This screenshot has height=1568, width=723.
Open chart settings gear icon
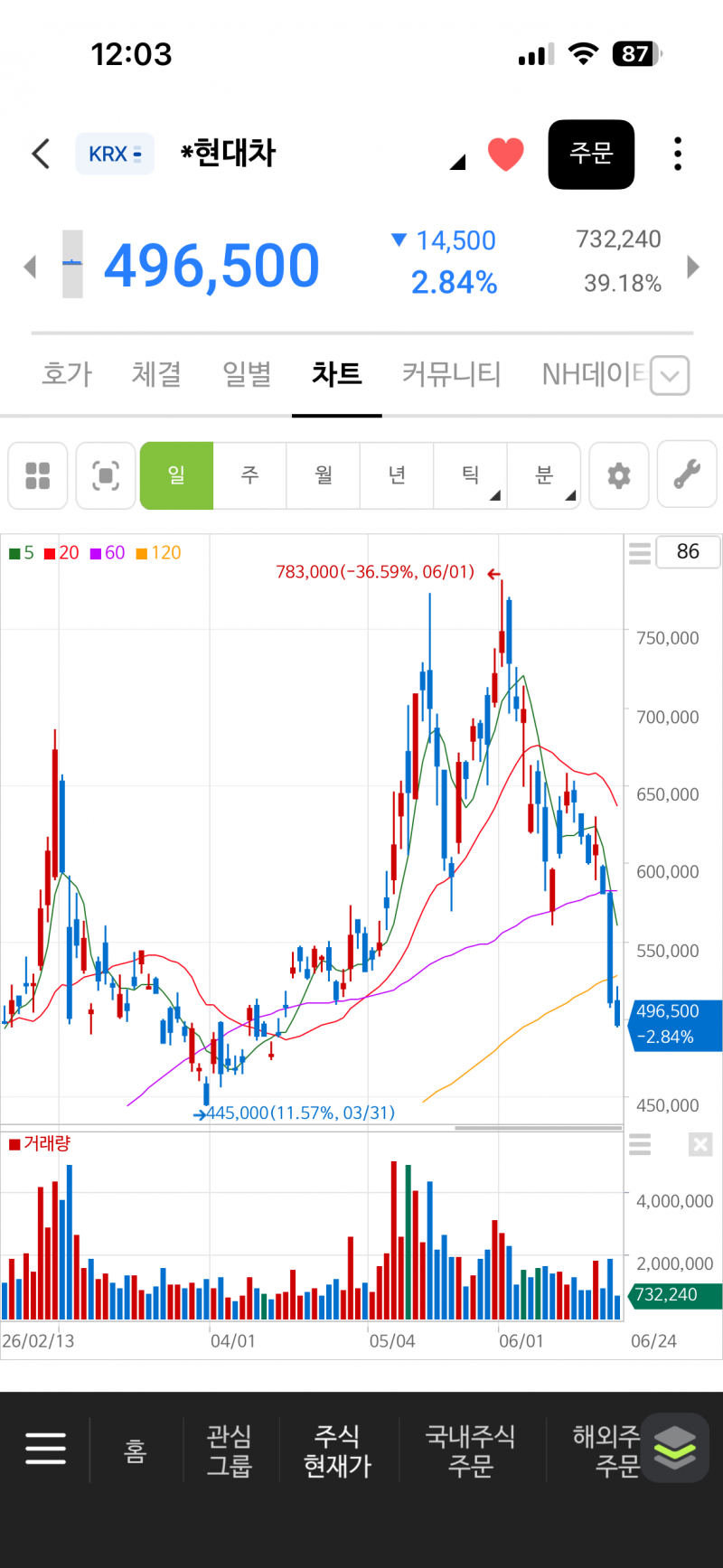pos(619,475)
